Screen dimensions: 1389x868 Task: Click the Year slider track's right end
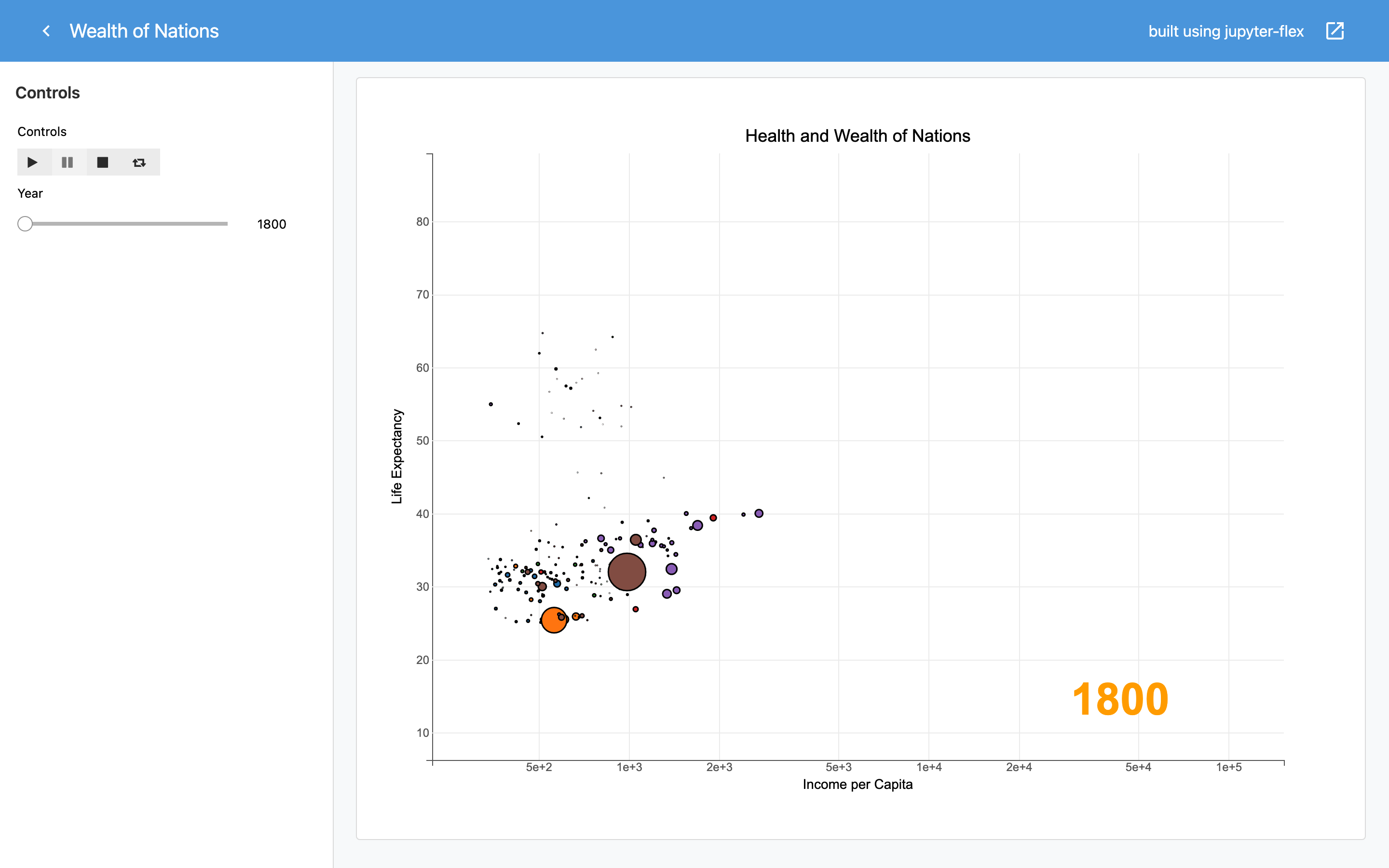[x=226, y=224]
